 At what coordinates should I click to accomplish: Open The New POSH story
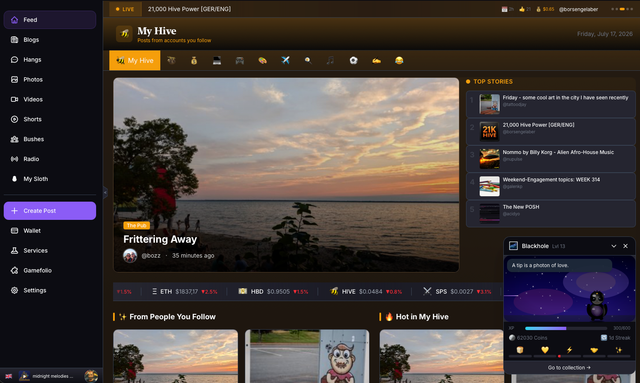(551, 213)
